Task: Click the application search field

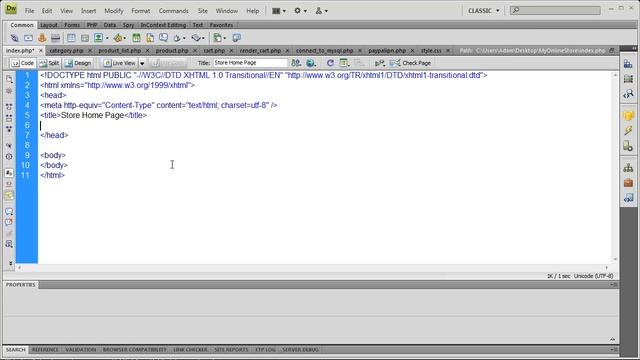Action: click(555, 10)
